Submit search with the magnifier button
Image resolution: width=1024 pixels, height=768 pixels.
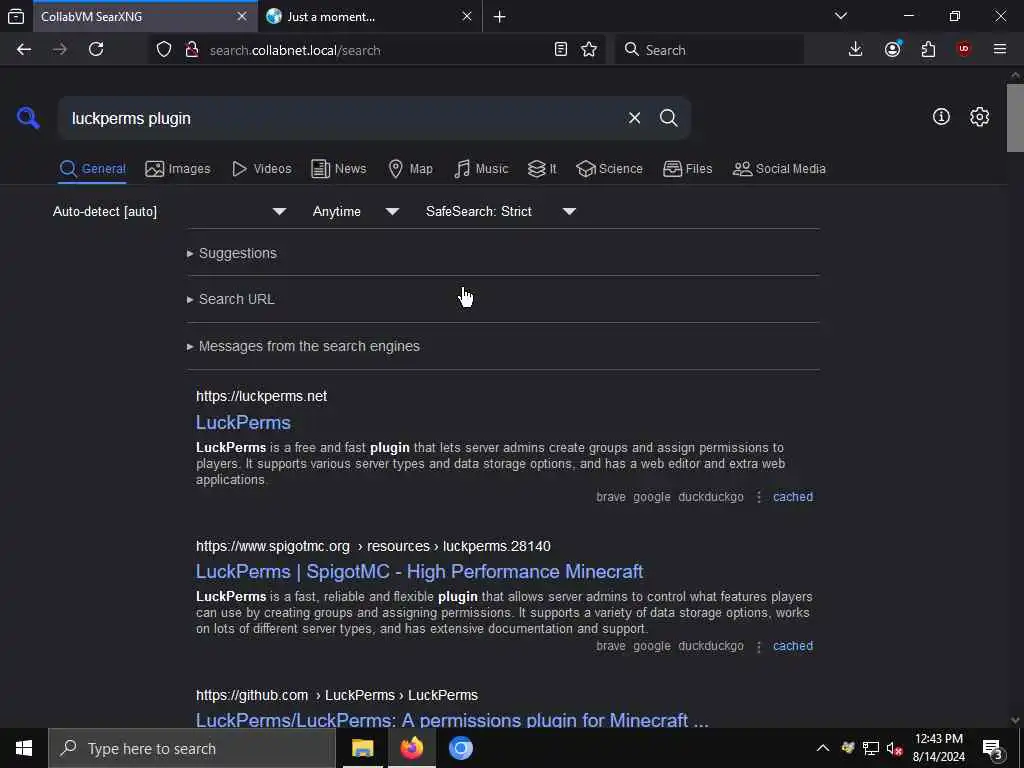point(668,118)
